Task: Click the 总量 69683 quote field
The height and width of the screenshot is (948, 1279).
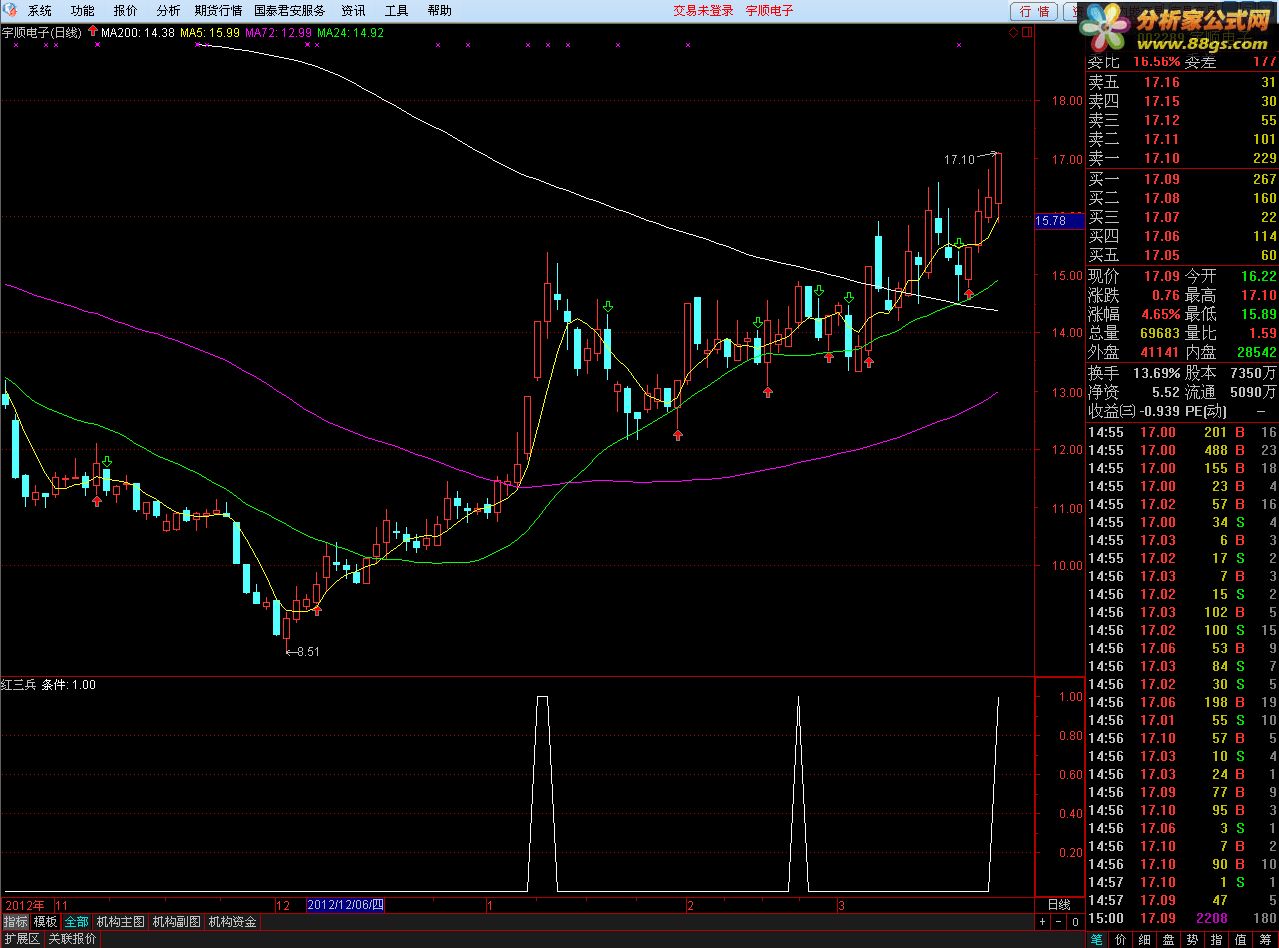Action: tap(1134, 333)
